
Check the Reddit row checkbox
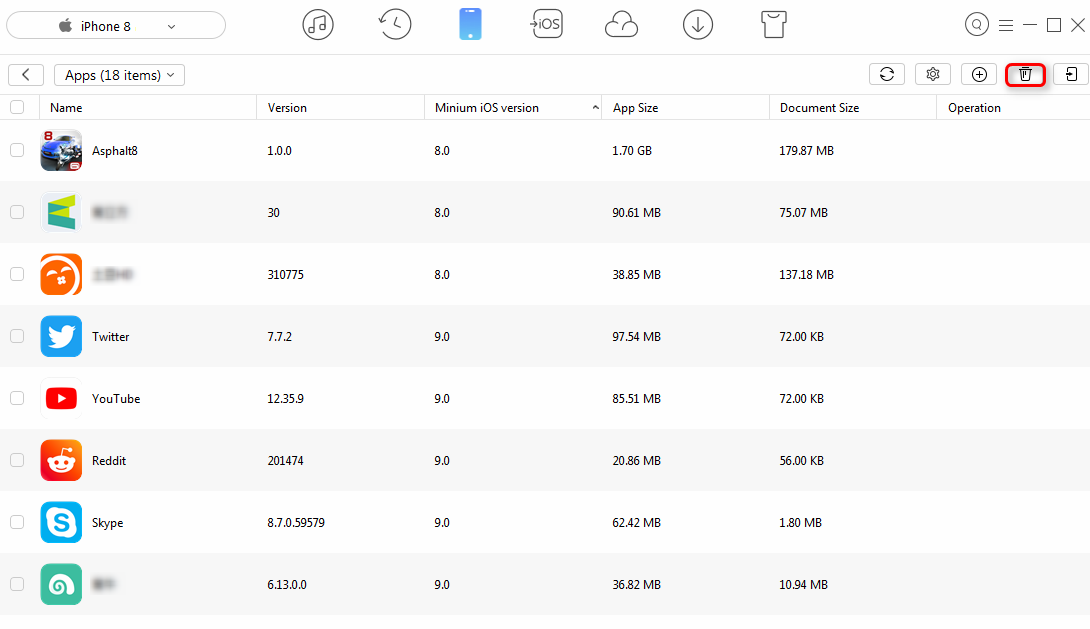click(17, 460)
